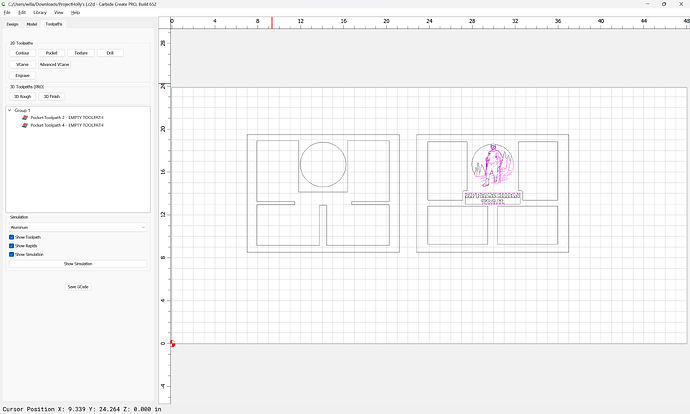The image size is (690, 414).
Task: Open the Library menu
Action: tap(38, 12)
